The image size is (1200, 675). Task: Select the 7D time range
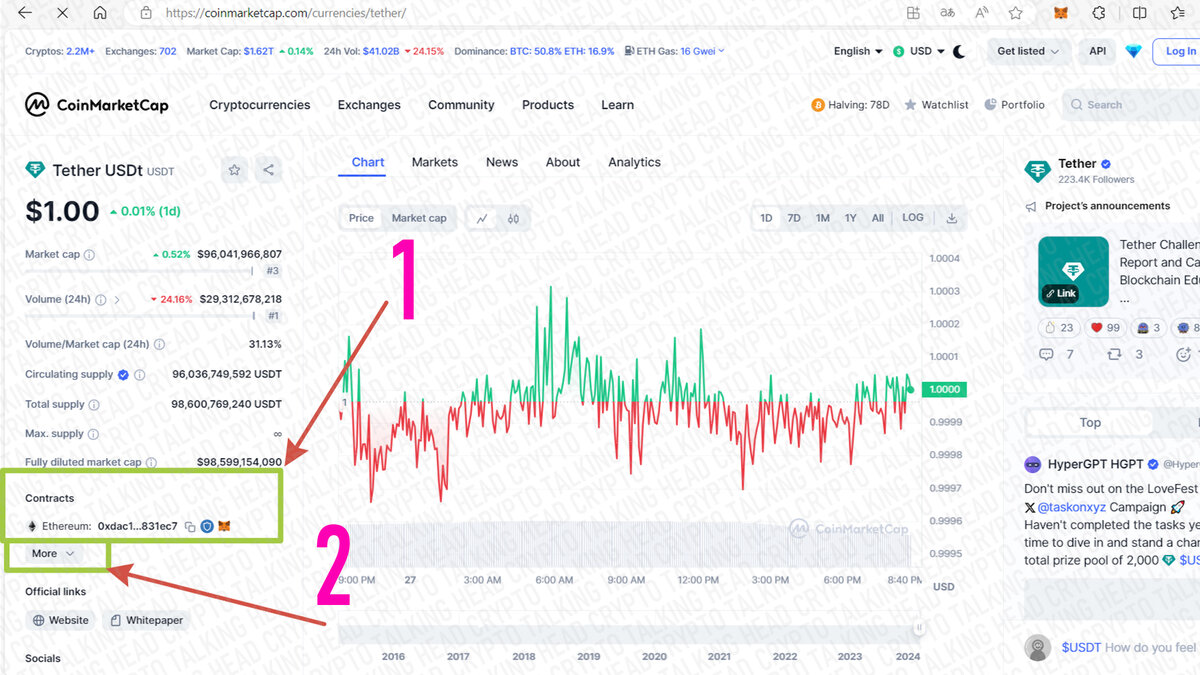[x=794, y=218]
